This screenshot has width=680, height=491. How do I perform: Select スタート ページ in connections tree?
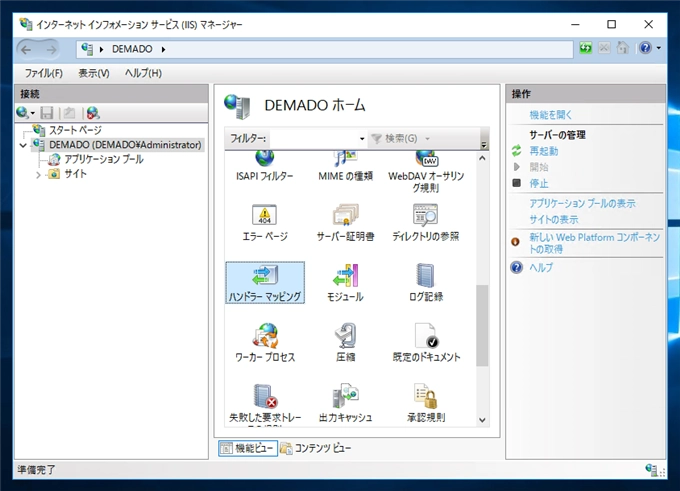(x=75, y=130)
